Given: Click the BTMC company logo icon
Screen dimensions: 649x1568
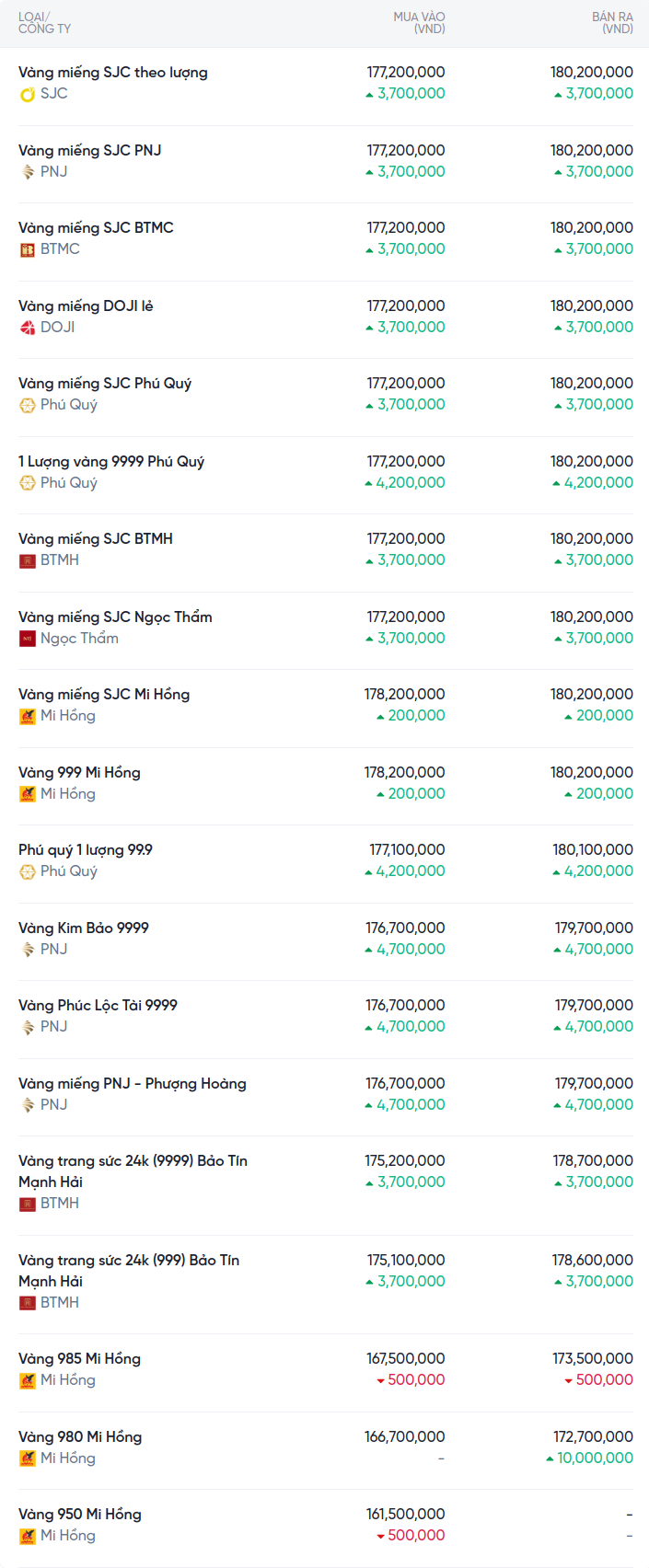Looking at the screenshot, I should click(28, 249).
